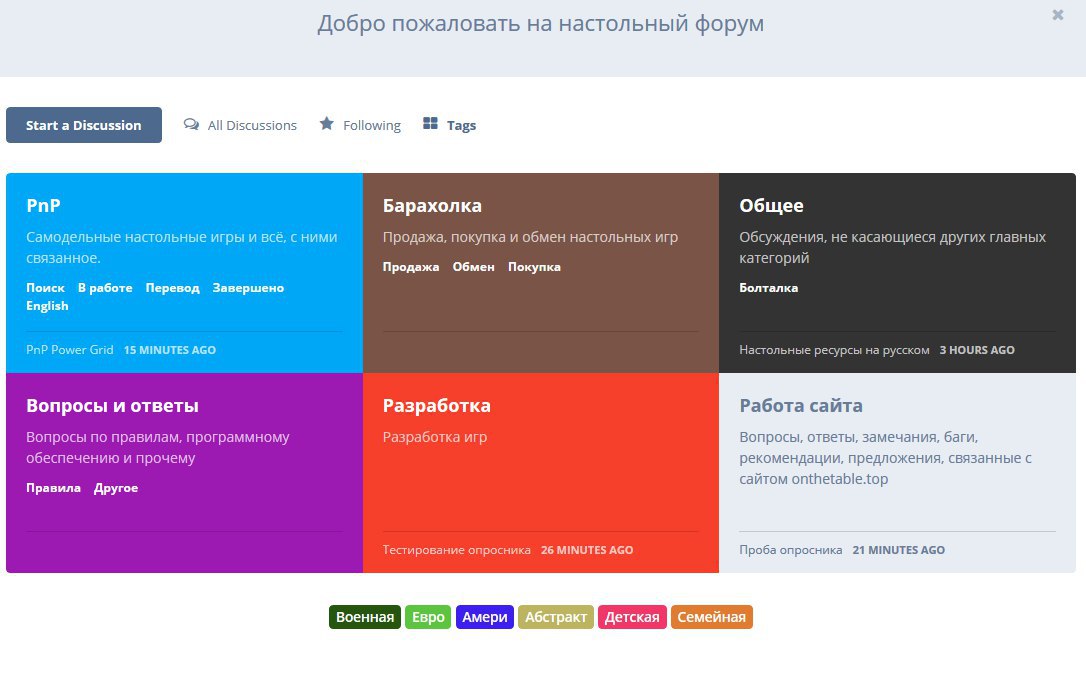1086x681 pixels.
Task: Open the PnP Power Grid last discussion
Action: coord(70,350)
